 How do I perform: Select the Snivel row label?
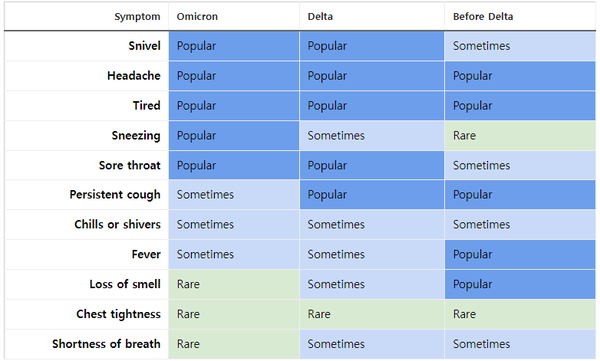click(x=144, y=46)
